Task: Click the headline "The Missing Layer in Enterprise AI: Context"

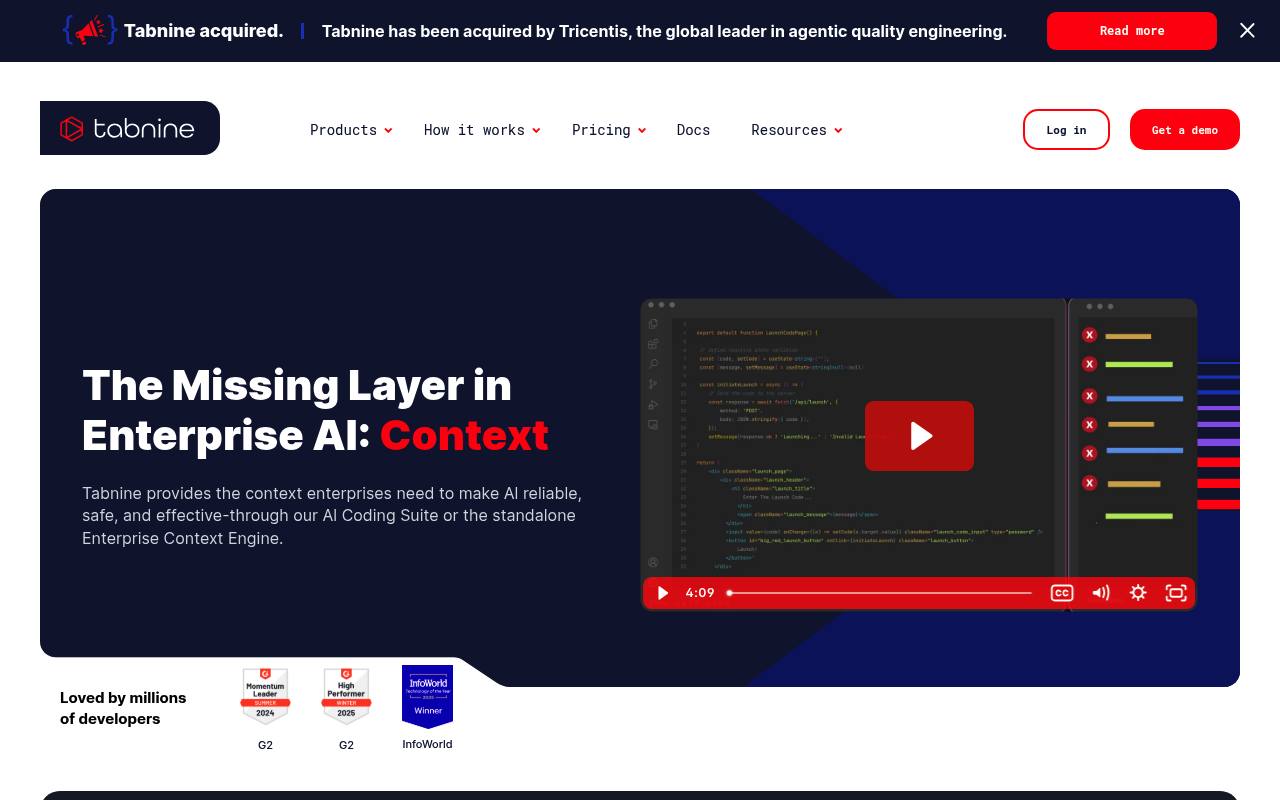Action: click(315, 410)
